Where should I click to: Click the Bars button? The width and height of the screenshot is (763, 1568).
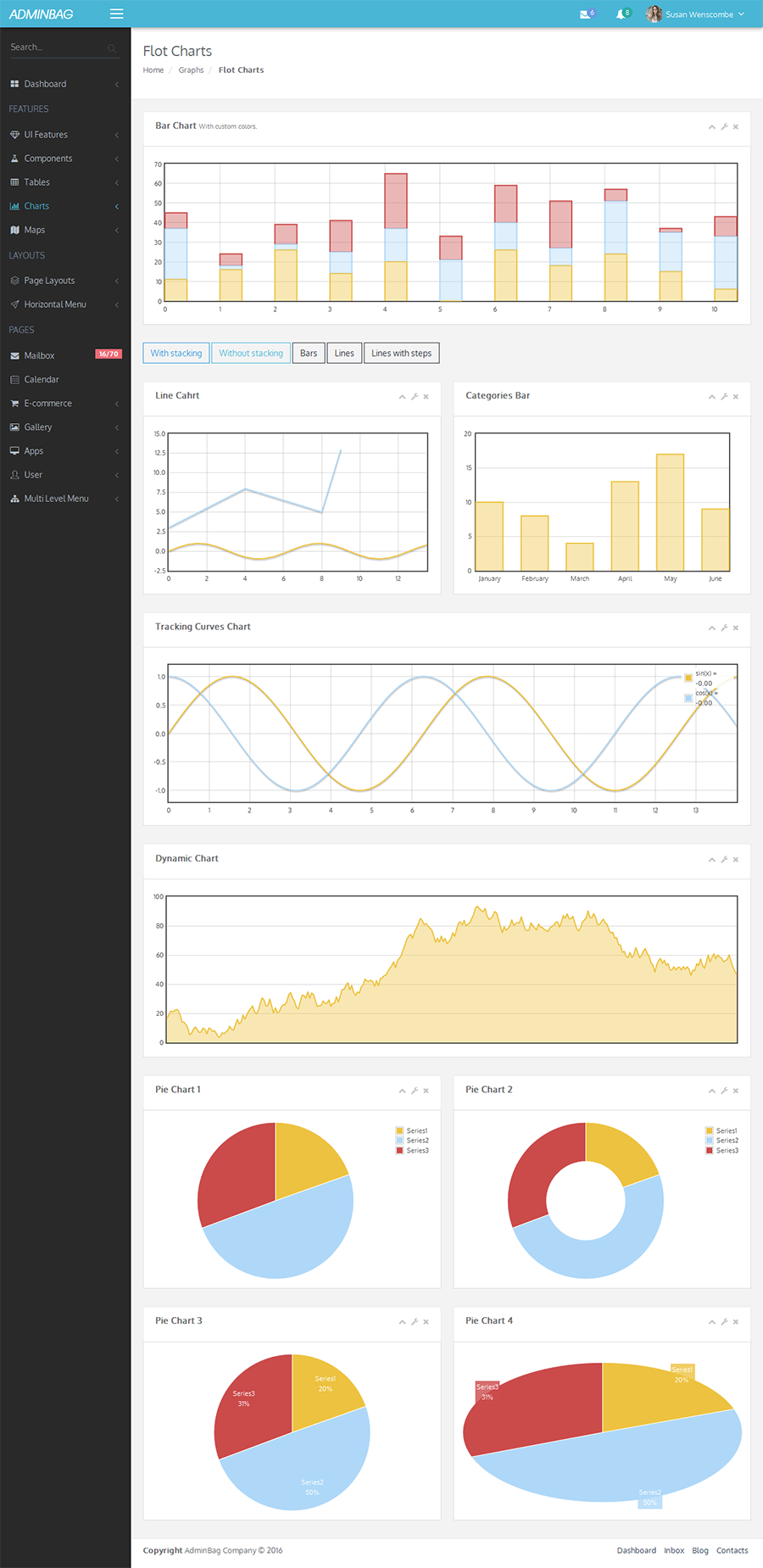click(x=309, y=353)
